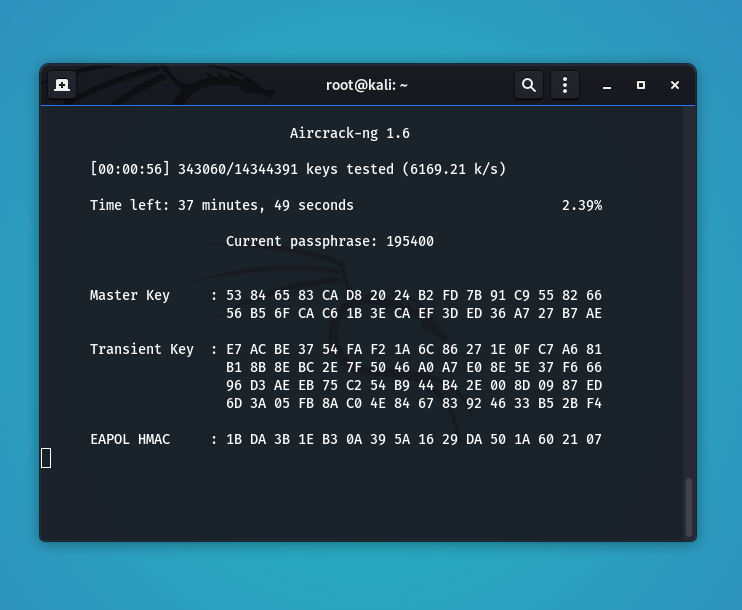Click the (6169.21 k/s) speed value

(x=454, y=169)
